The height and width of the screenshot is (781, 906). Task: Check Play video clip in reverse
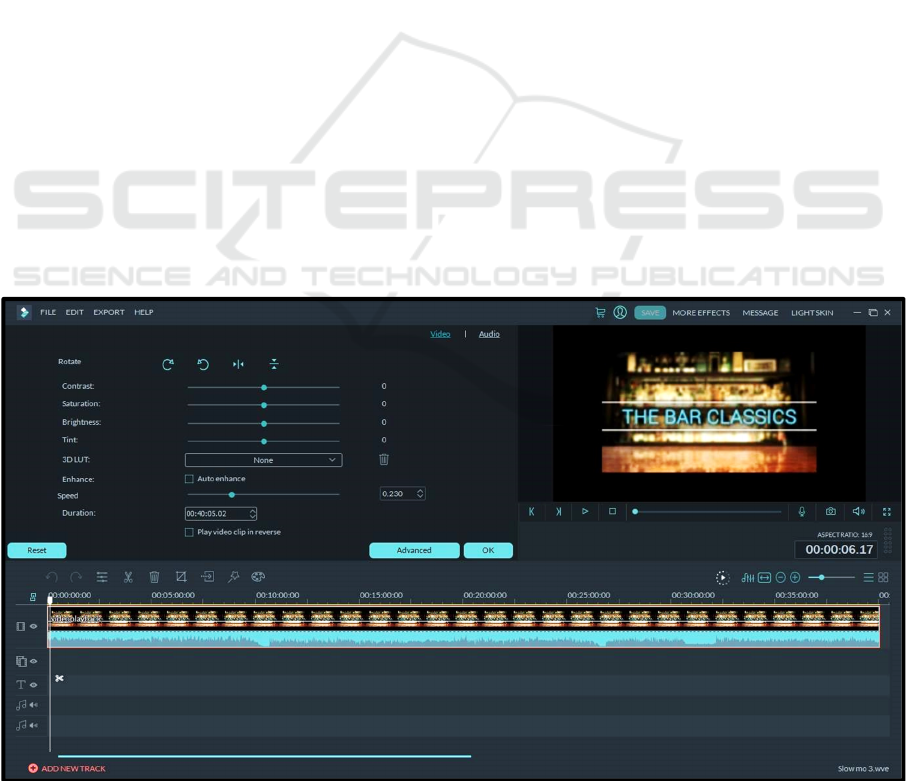click(190, 533)
